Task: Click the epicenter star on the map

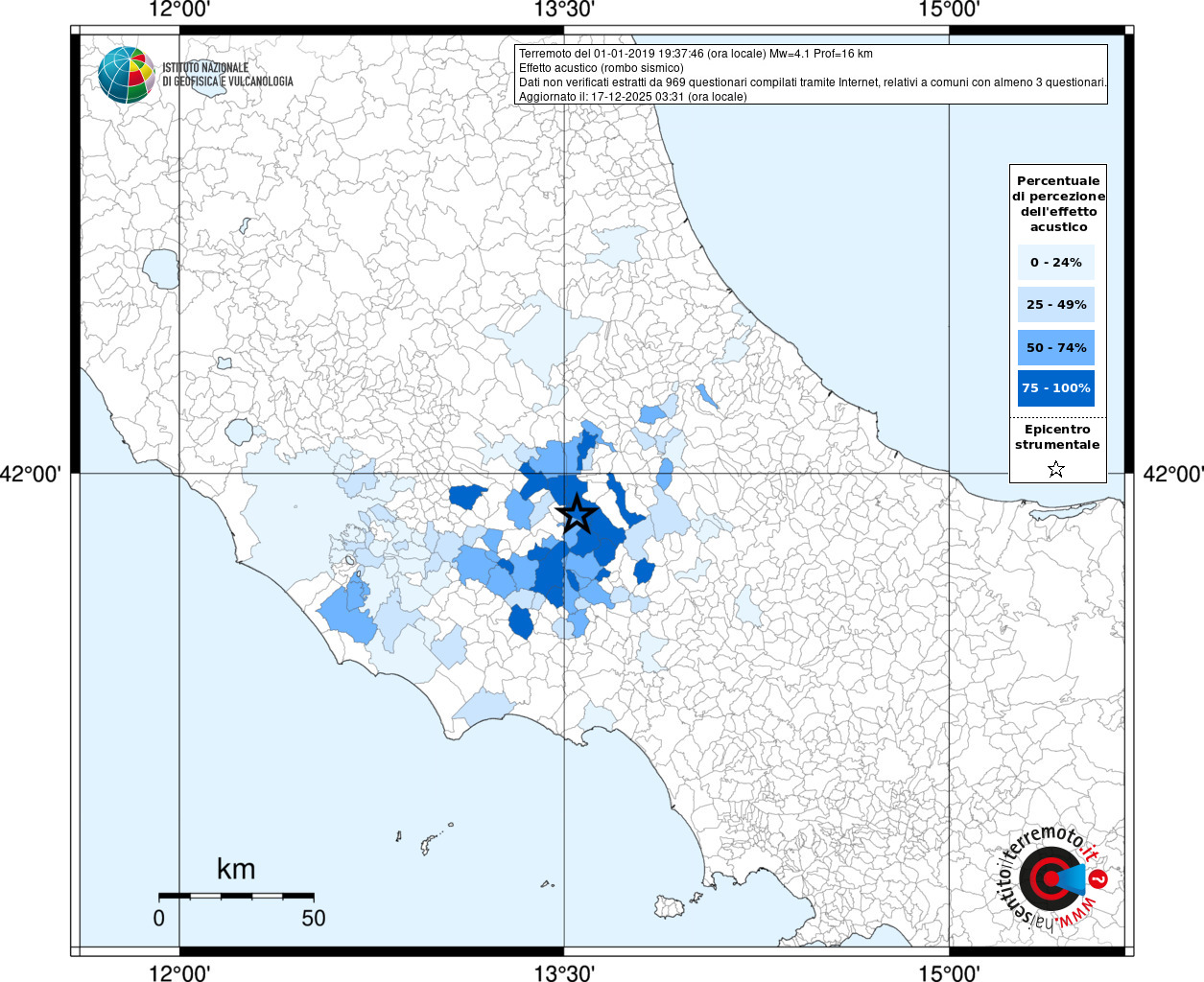Action: [x=577, y=514]
